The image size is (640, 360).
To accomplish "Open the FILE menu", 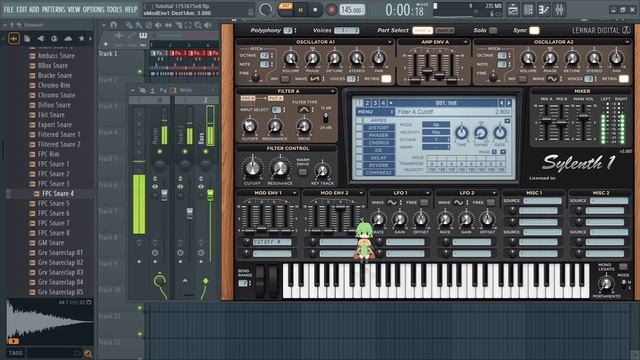I will [x=8, y=9].
